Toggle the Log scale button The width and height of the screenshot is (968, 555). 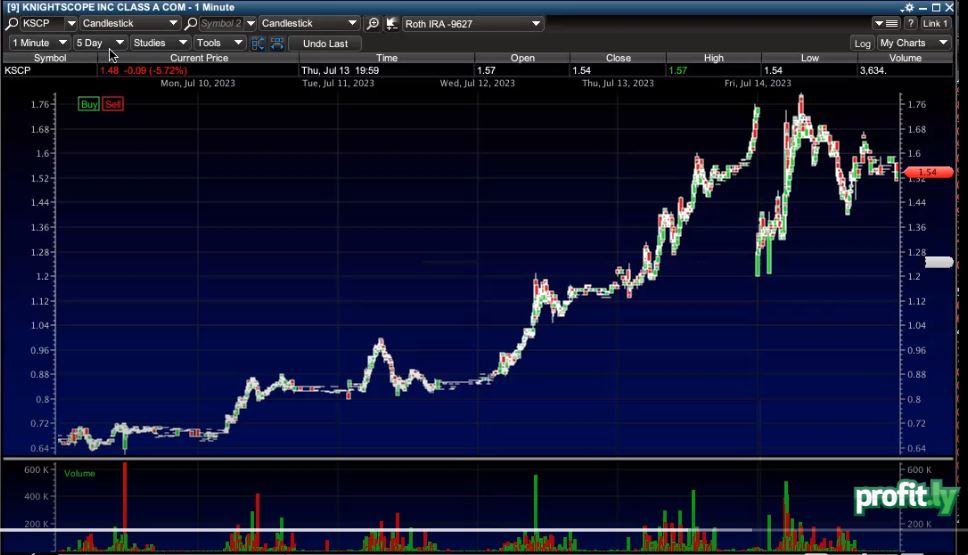pos(862,43)
